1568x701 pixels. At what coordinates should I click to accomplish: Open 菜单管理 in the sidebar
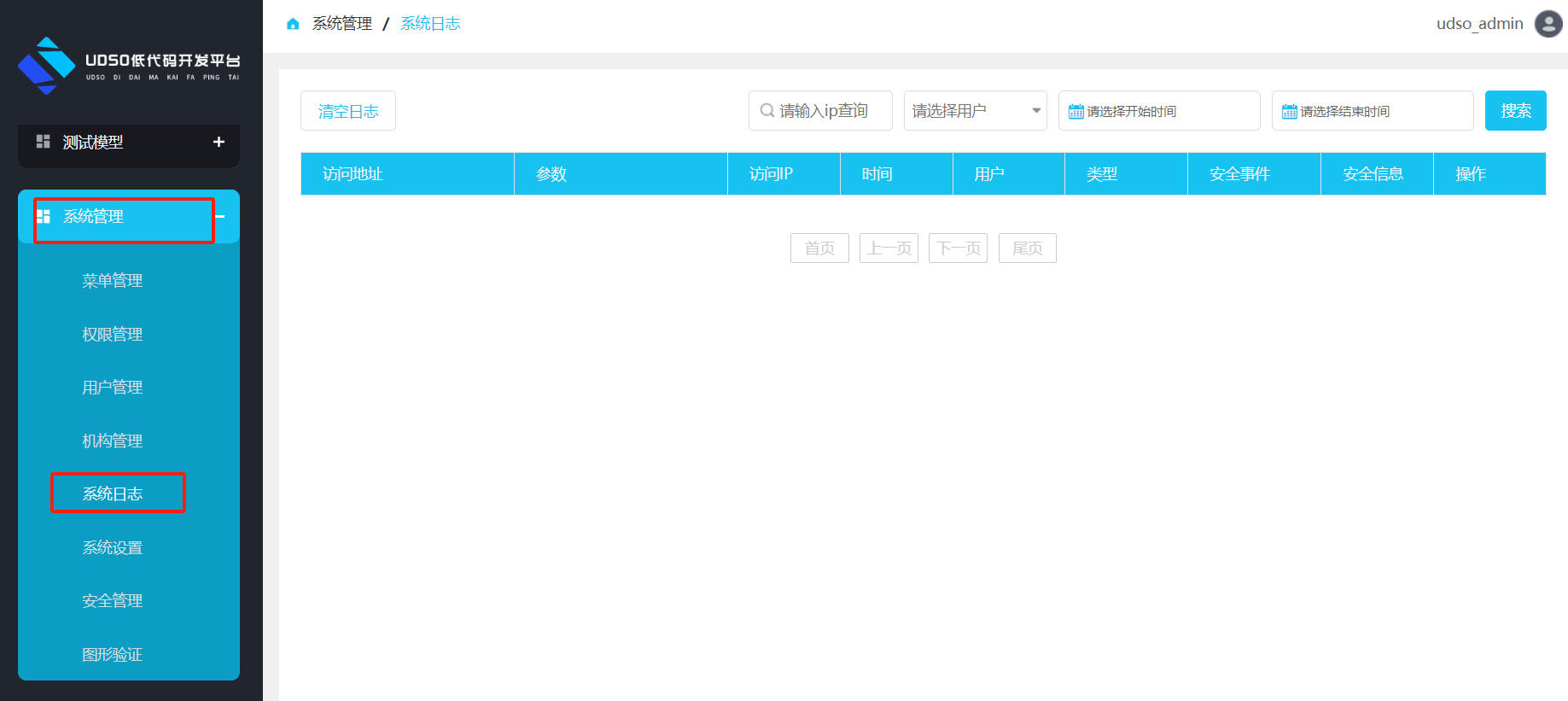coord(112,281)
